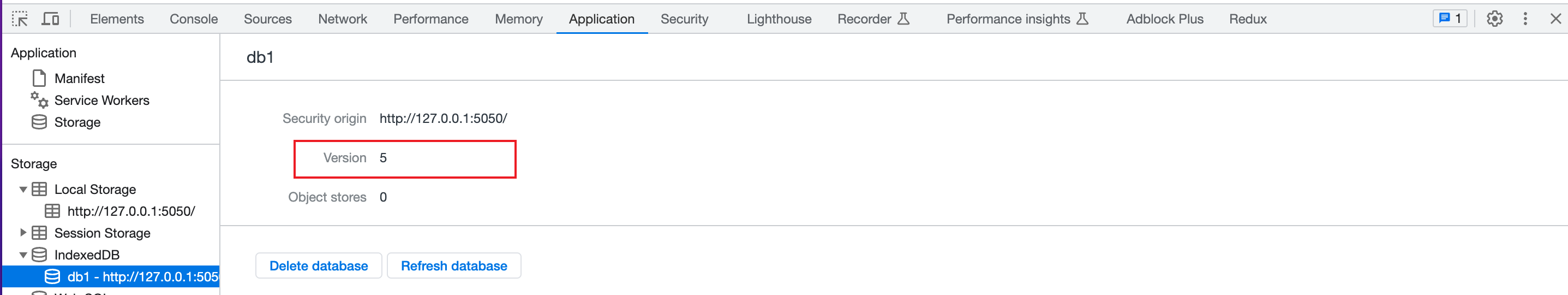Select the Local Storage 127.0.0.1:5050 entry

(131, 211)
